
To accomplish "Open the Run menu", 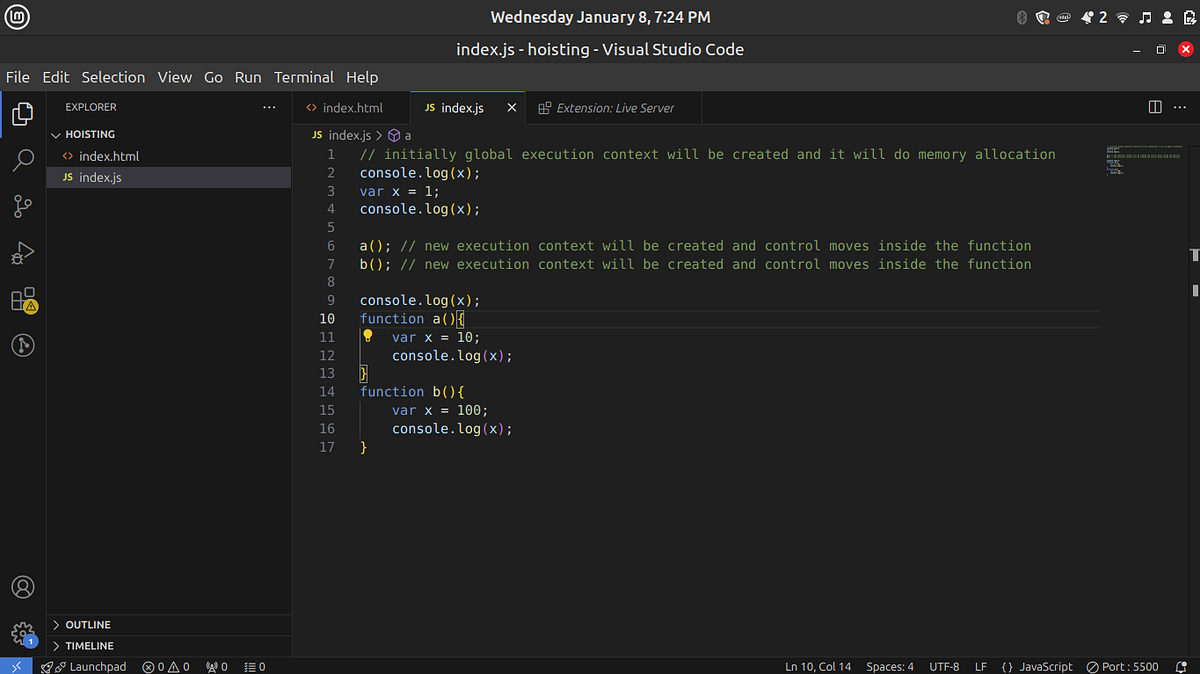I will [x=248, y=77].
